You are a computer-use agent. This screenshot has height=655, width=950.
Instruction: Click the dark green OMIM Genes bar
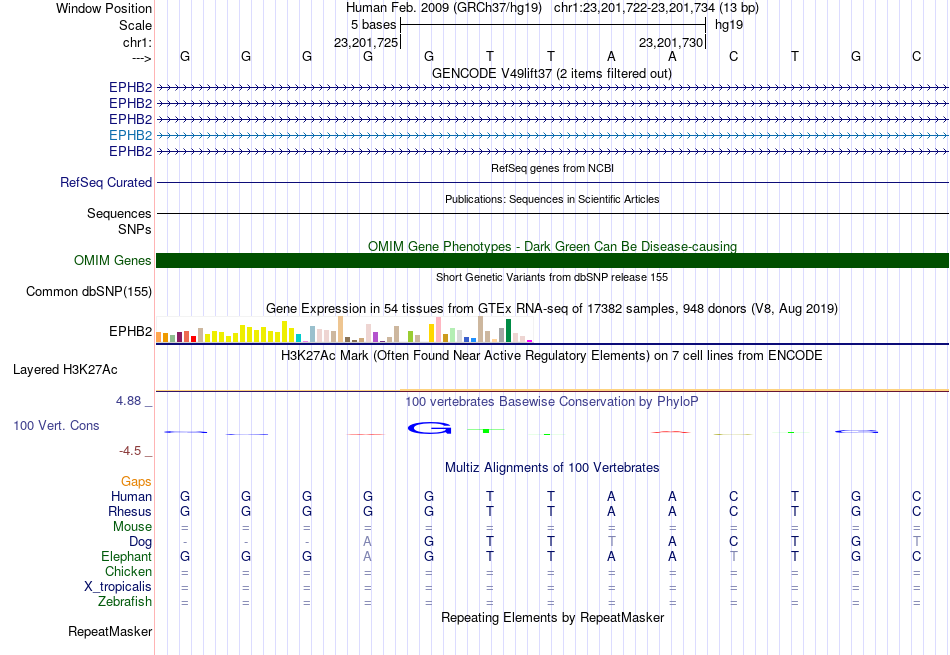tap(552, 261)
